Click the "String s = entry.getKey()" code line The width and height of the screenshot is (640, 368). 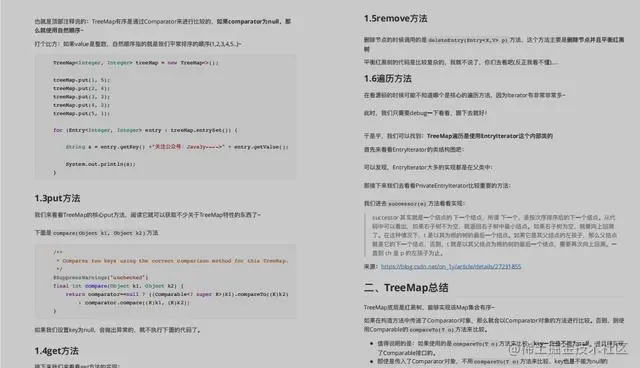(177, 147)
